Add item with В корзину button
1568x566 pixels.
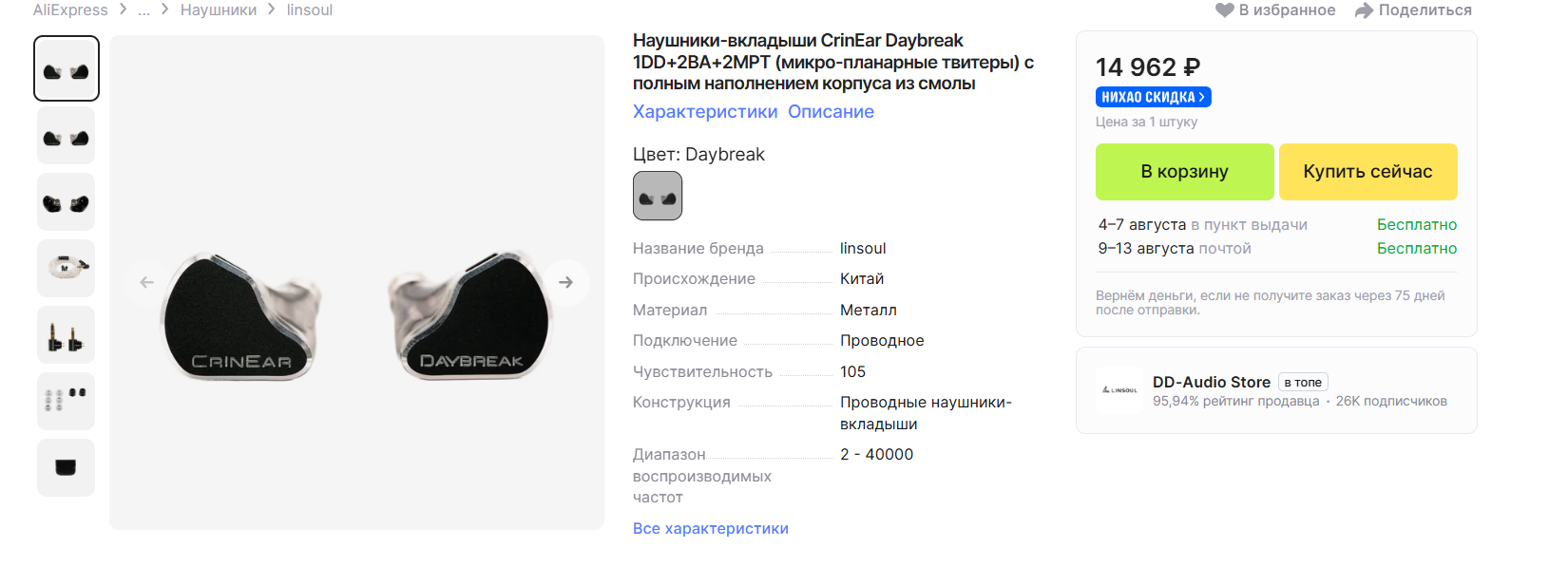tap(1185, 172)
